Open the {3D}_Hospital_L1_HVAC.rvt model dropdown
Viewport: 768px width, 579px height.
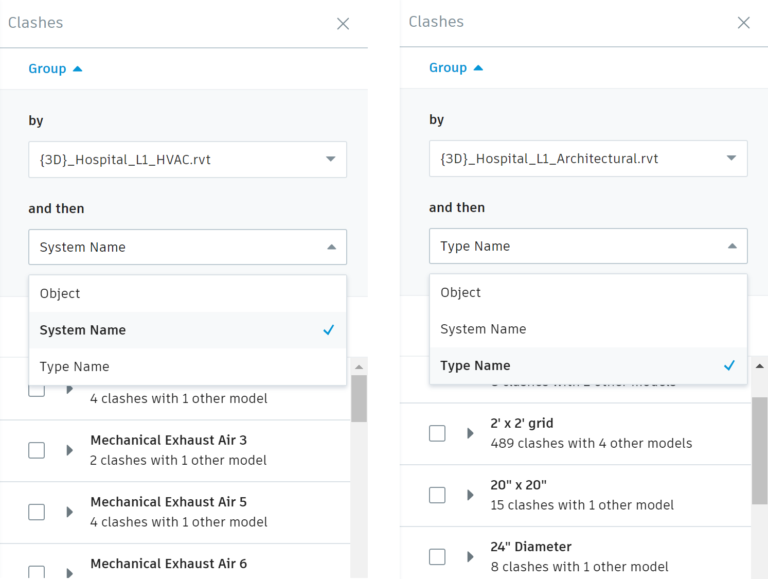pyautogui.click(x=188, y=159)
